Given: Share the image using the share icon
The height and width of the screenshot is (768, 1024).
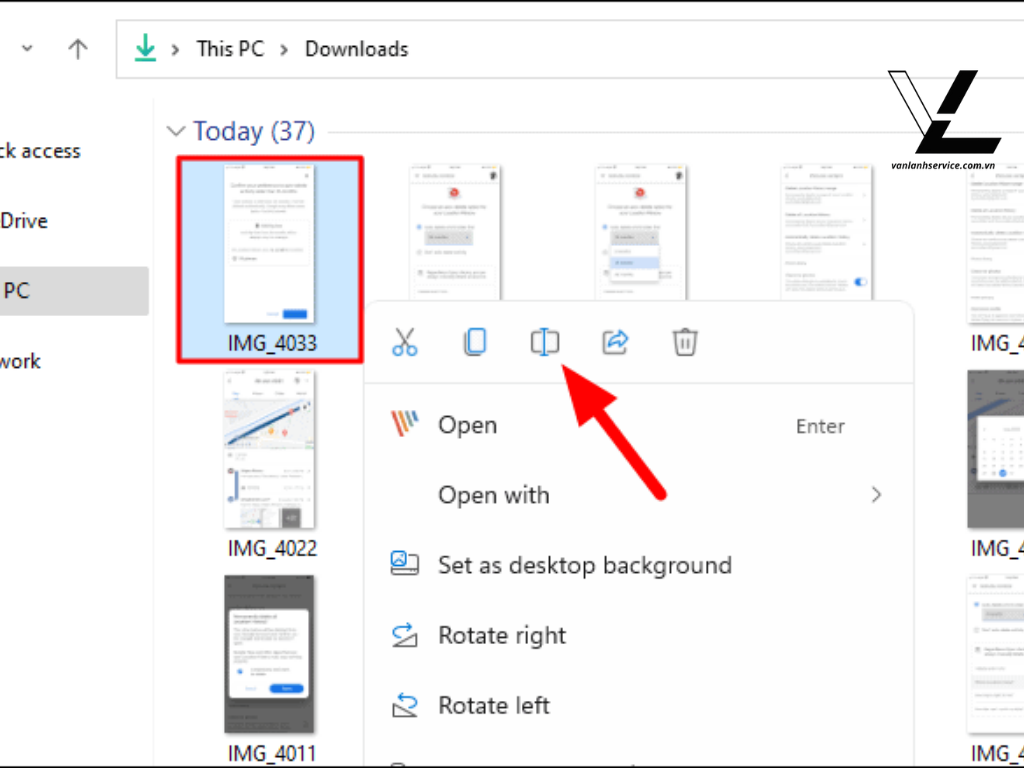Looking at the screenshot, I should [x=615, y=341].
